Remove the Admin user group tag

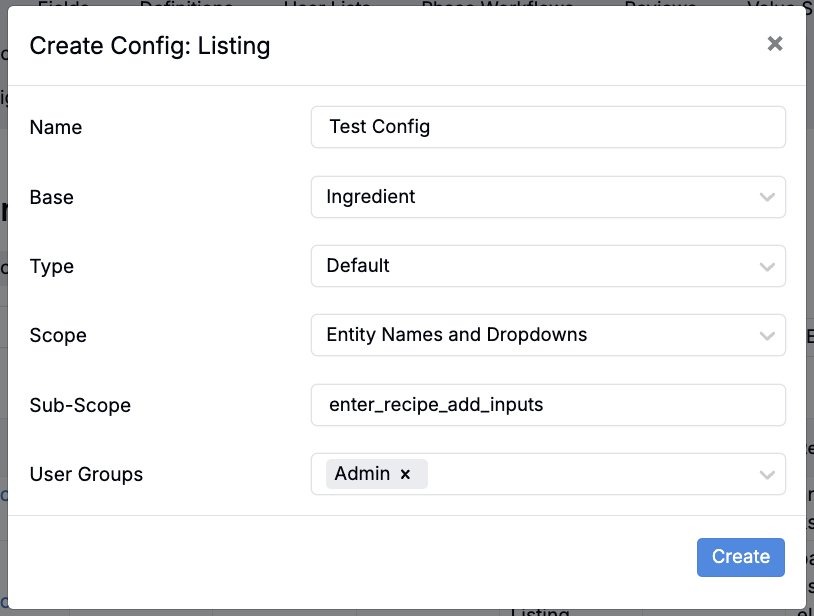(x=405, y=475)
